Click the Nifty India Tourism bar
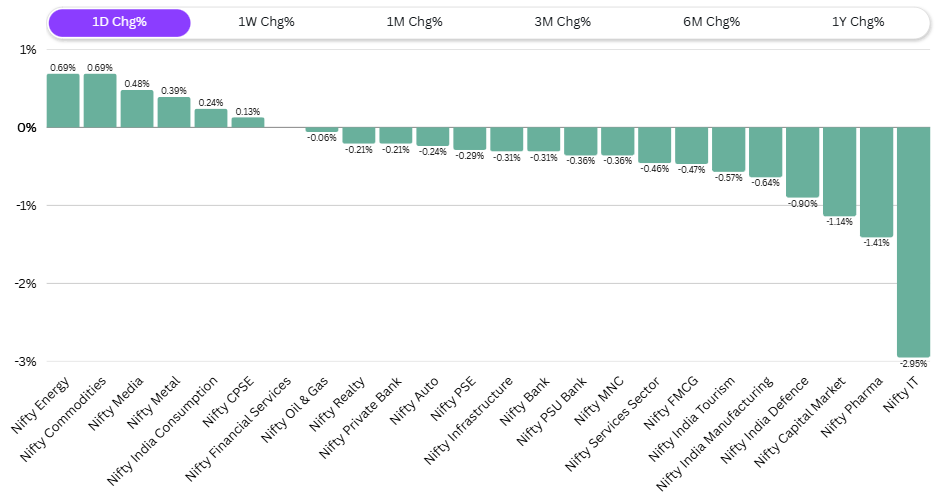Image resolution: width=945 pixels, height=503 pixels. pyautogui.click(x=729, y=149)
